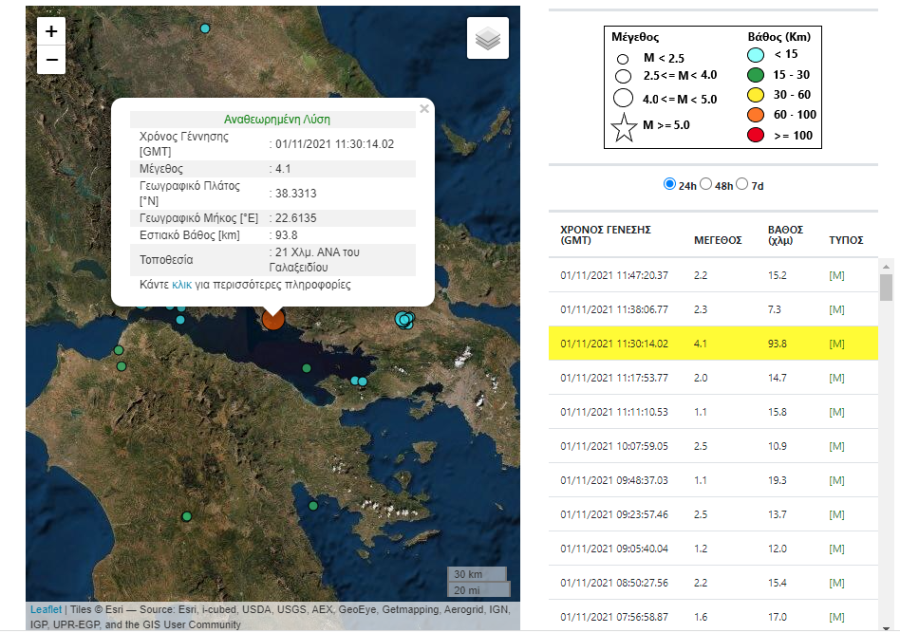Click the red '>= 100' depth legend swatch
Screen dimensions: 900x633
[x=755, y=135]
